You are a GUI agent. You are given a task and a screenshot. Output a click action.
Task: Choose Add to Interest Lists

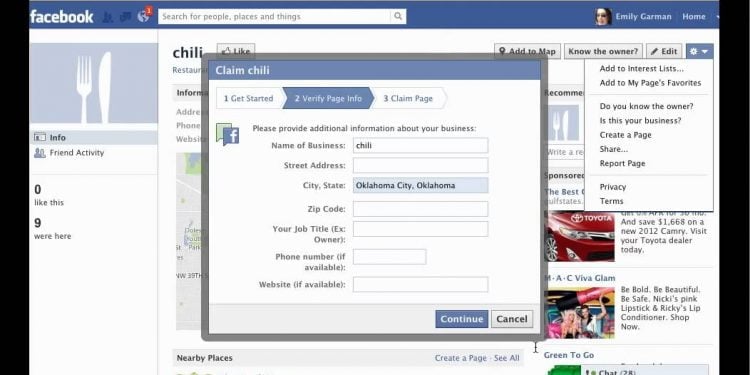[x=641, y=68]
